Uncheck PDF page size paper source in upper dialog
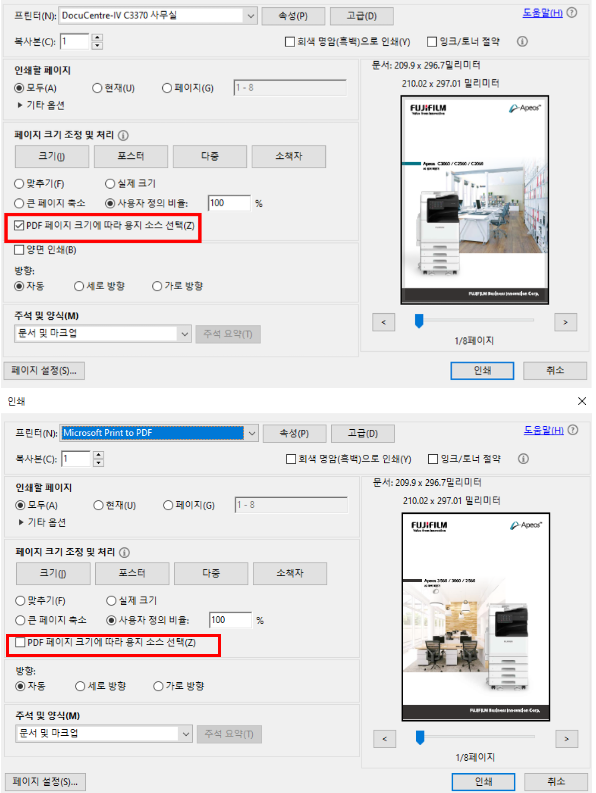596x793 pixels. pyautogui.click(x=19, y=226)
